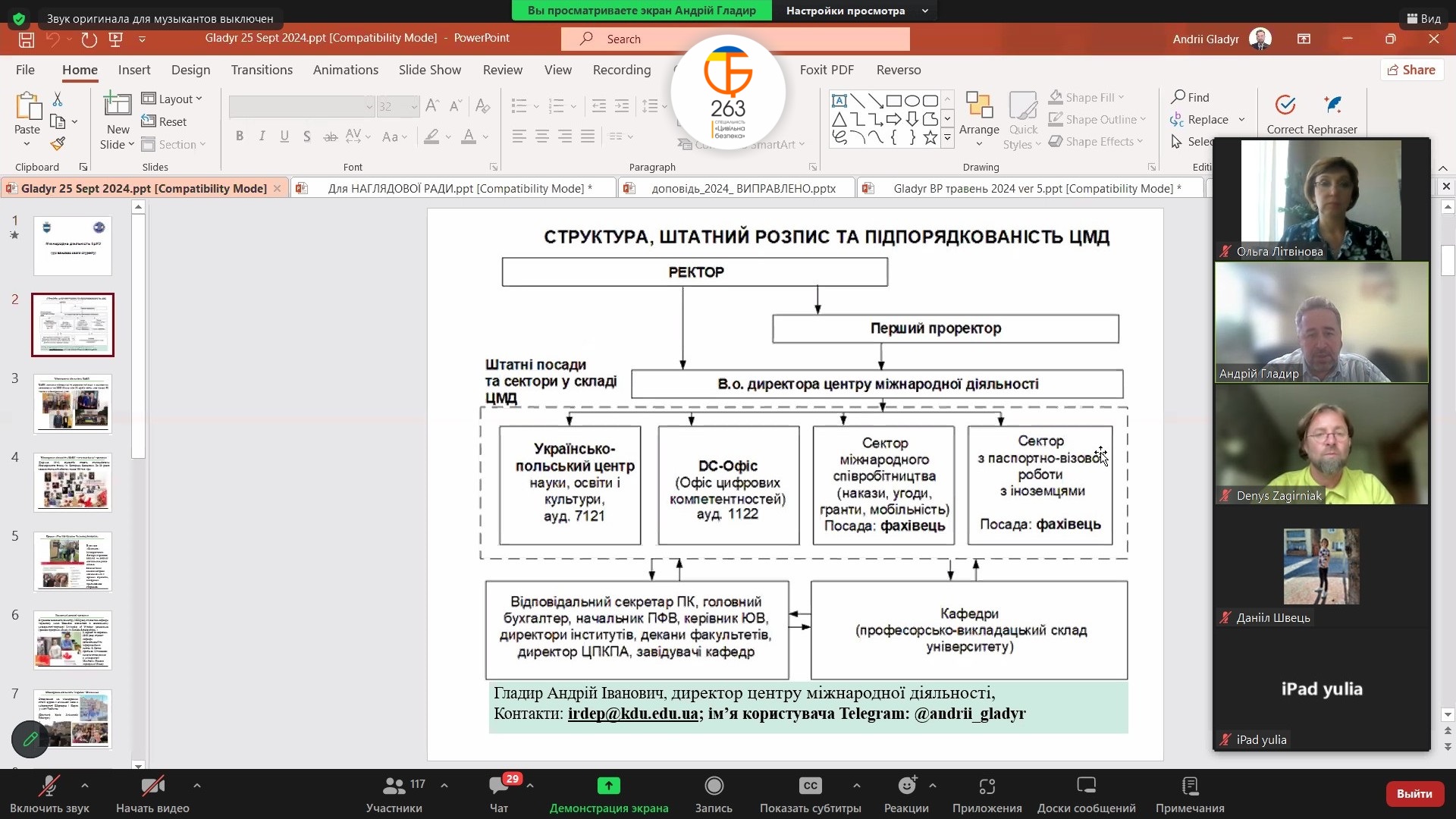Start presentation from beginning icon
The width and height of the screenshot is (1456, 819).
pos(116,39)
